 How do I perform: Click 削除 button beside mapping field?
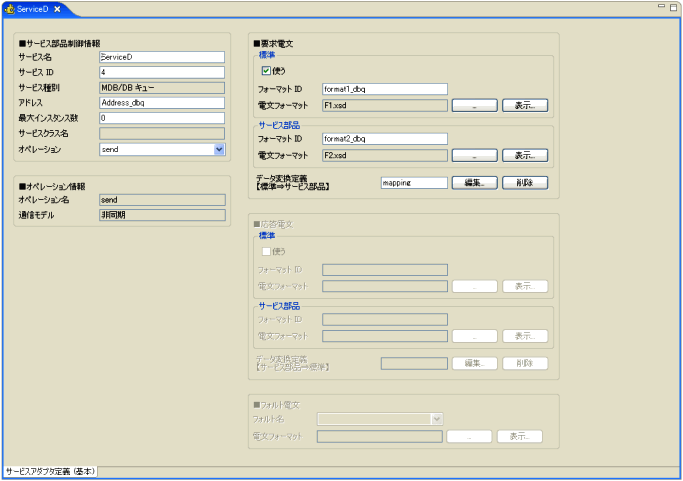pyautogui.click(x=525, y=183)
